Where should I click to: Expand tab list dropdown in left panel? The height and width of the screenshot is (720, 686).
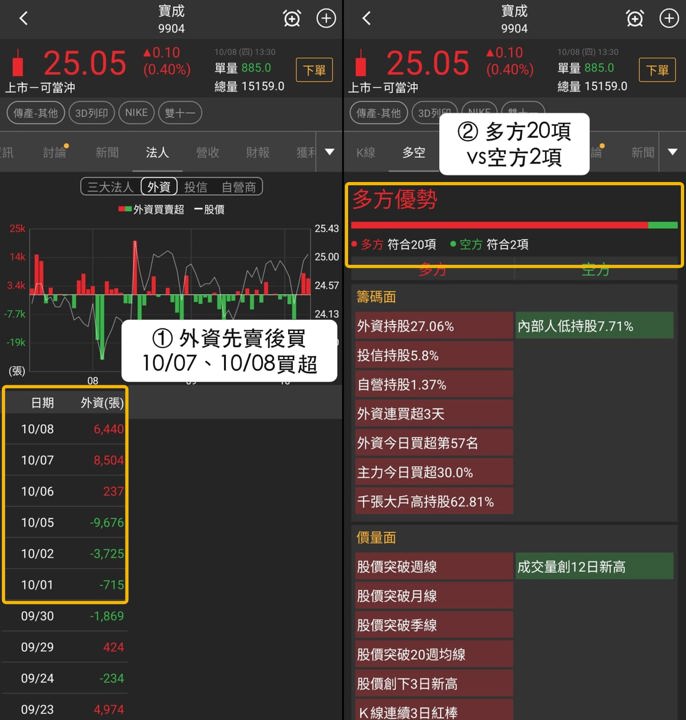click(x=330, y=152)
